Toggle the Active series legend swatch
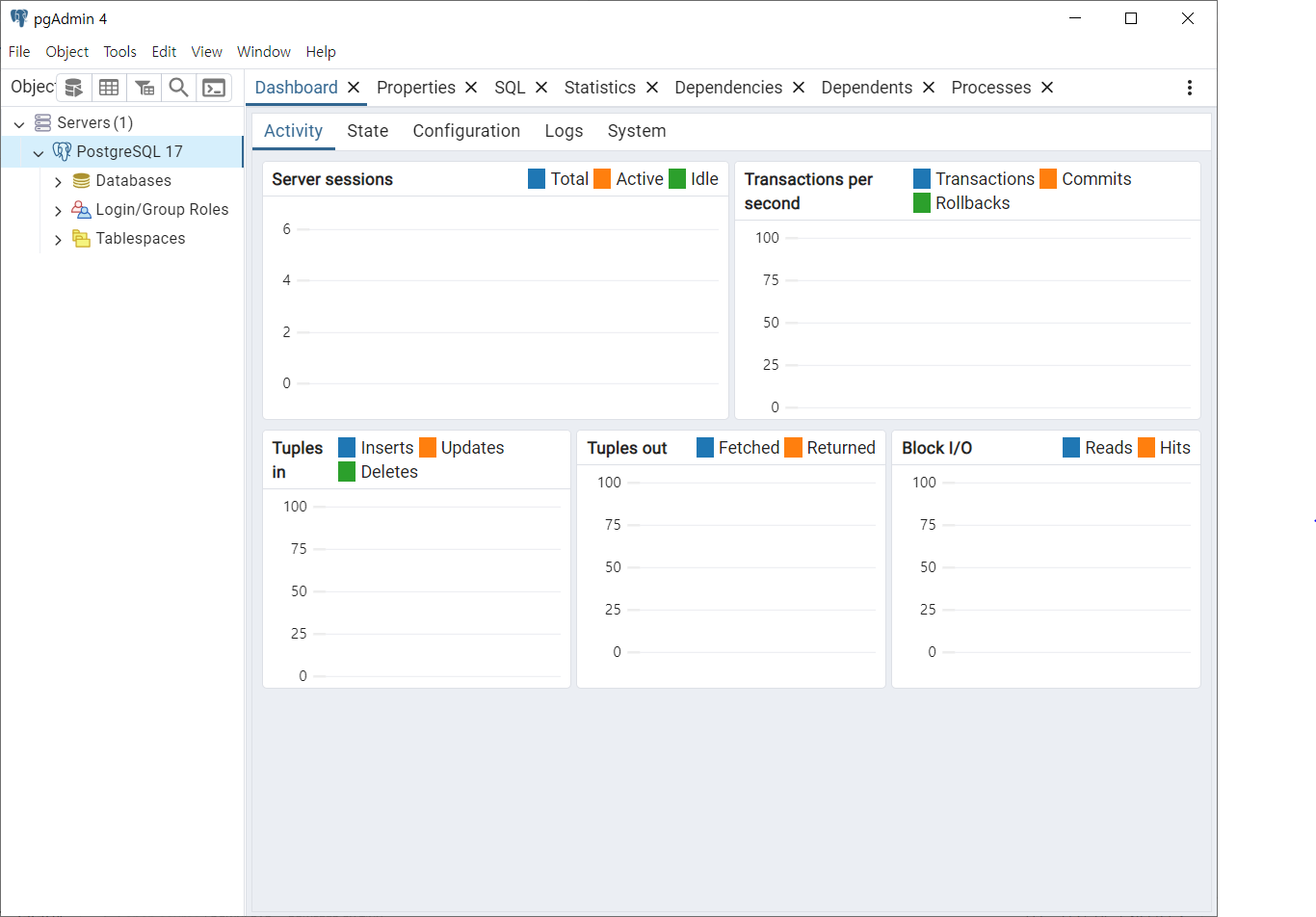1316x917 pixels. point(602,179)
